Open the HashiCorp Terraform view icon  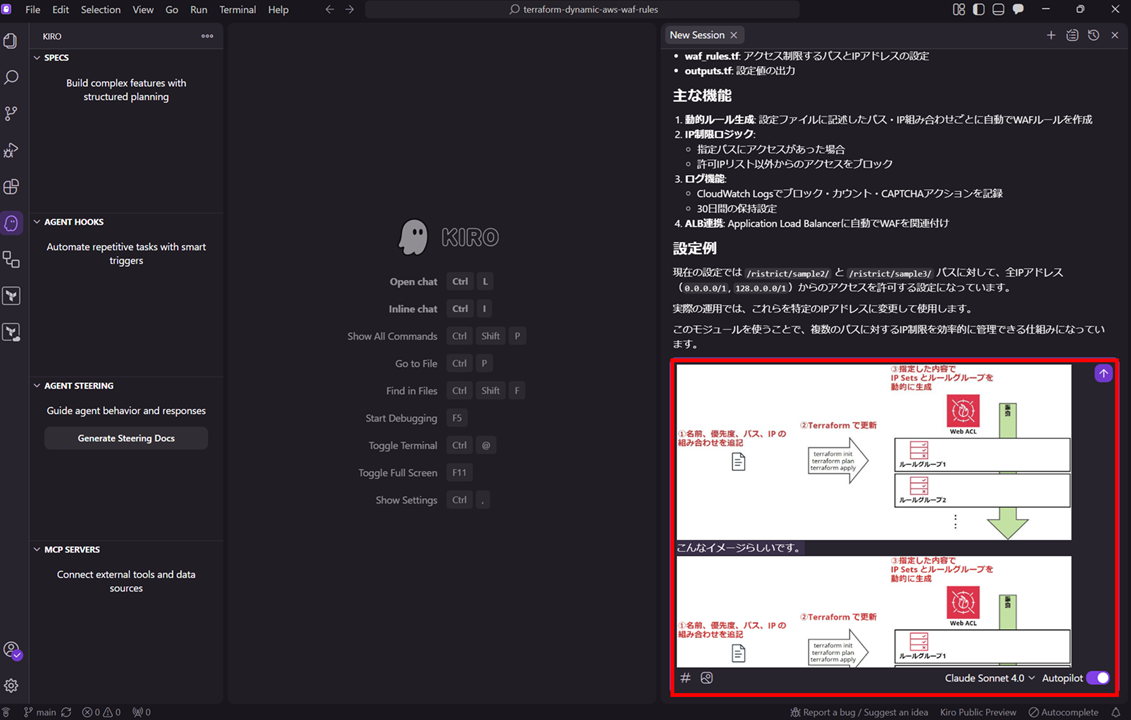11,296
